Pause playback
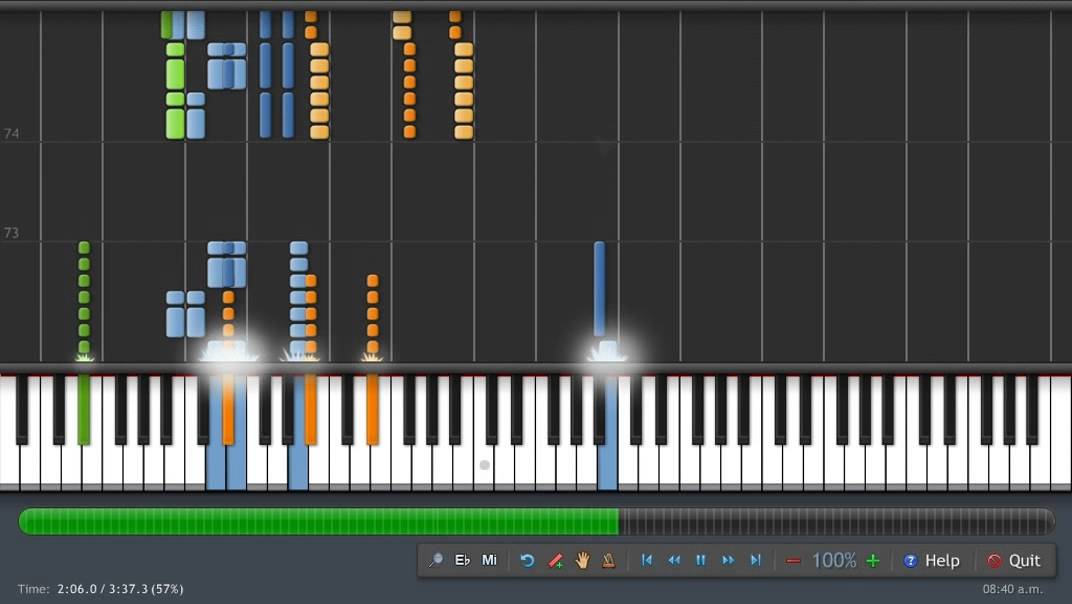The width and height of the screenshot is (1072, 604). point(701,560)
